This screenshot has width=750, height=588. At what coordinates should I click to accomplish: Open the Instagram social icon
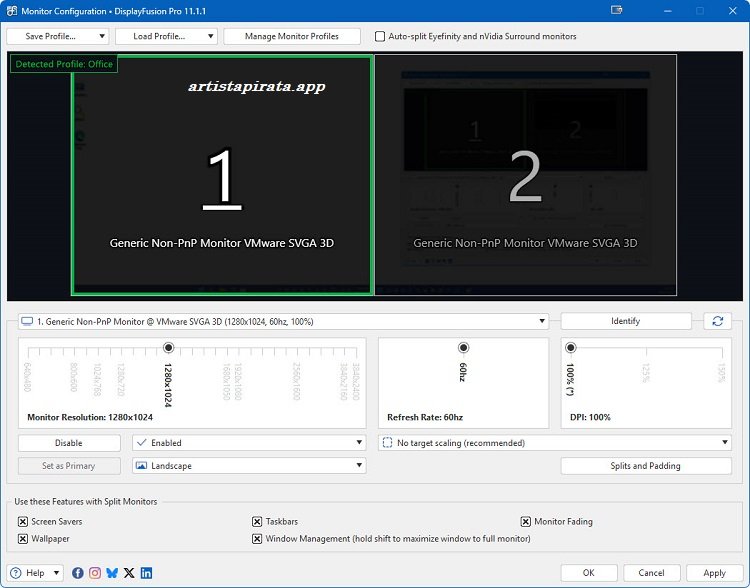95,573
